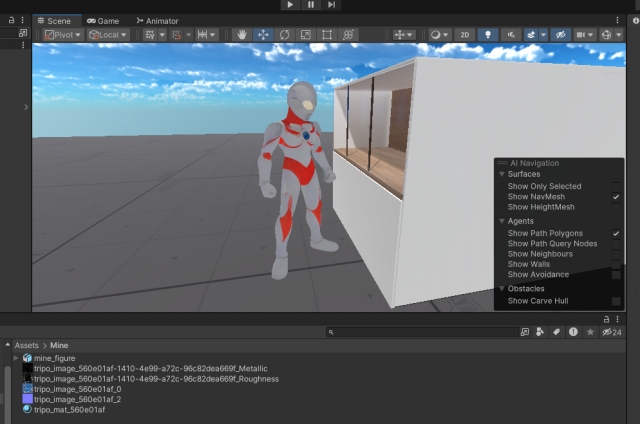Switch to the Scene tab
The width and height of the screenshot is (640, 424).
pyautogui.click(x=55, y=21)
